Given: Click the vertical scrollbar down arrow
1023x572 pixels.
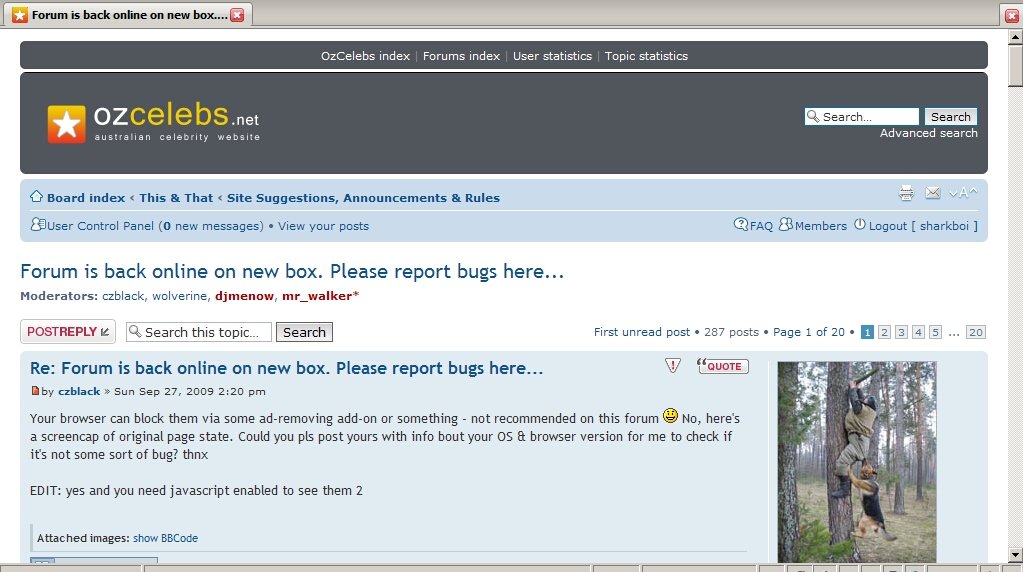Looking at the screenshot, I should tap(1014, 555).
